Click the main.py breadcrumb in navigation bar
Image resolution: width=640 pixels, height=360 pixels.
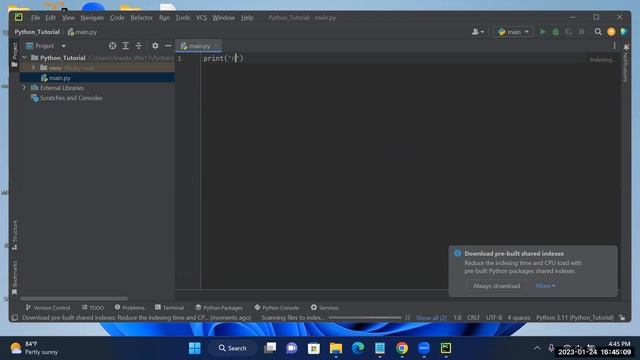click(x=82, y=32)
